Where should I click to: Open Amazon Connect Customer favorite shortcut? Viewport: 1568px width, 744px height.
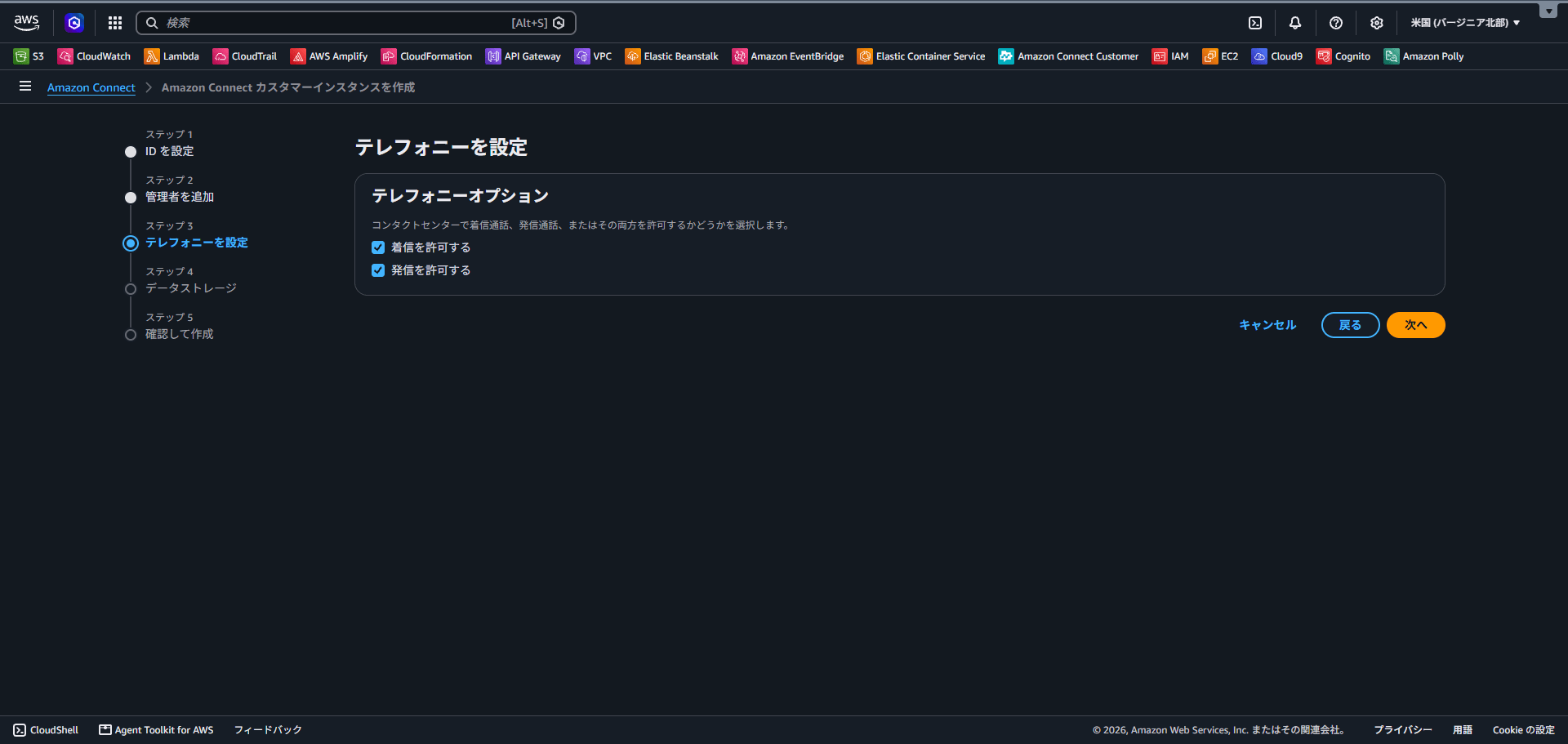point(1068,56)
